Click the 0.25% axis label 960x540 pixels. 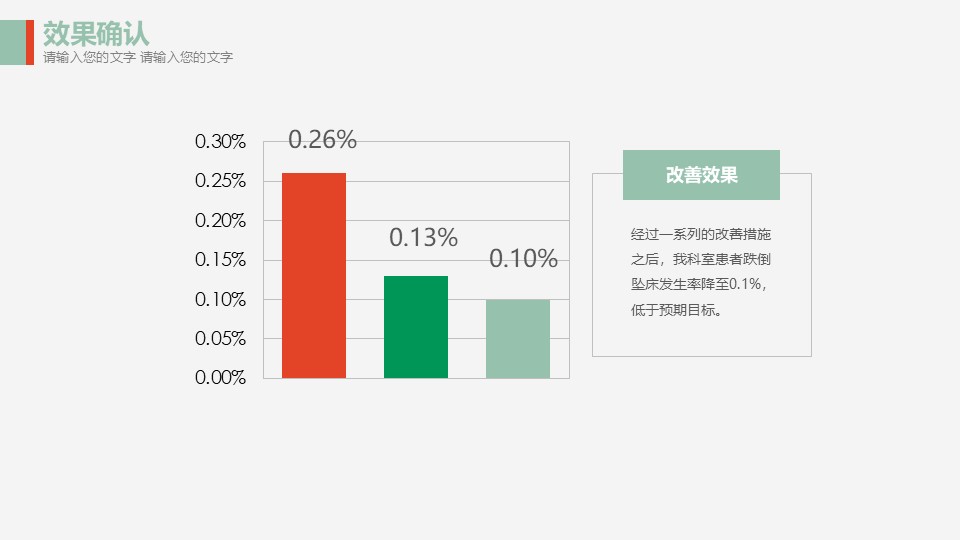pyautogui.click(x=220, y=181)
